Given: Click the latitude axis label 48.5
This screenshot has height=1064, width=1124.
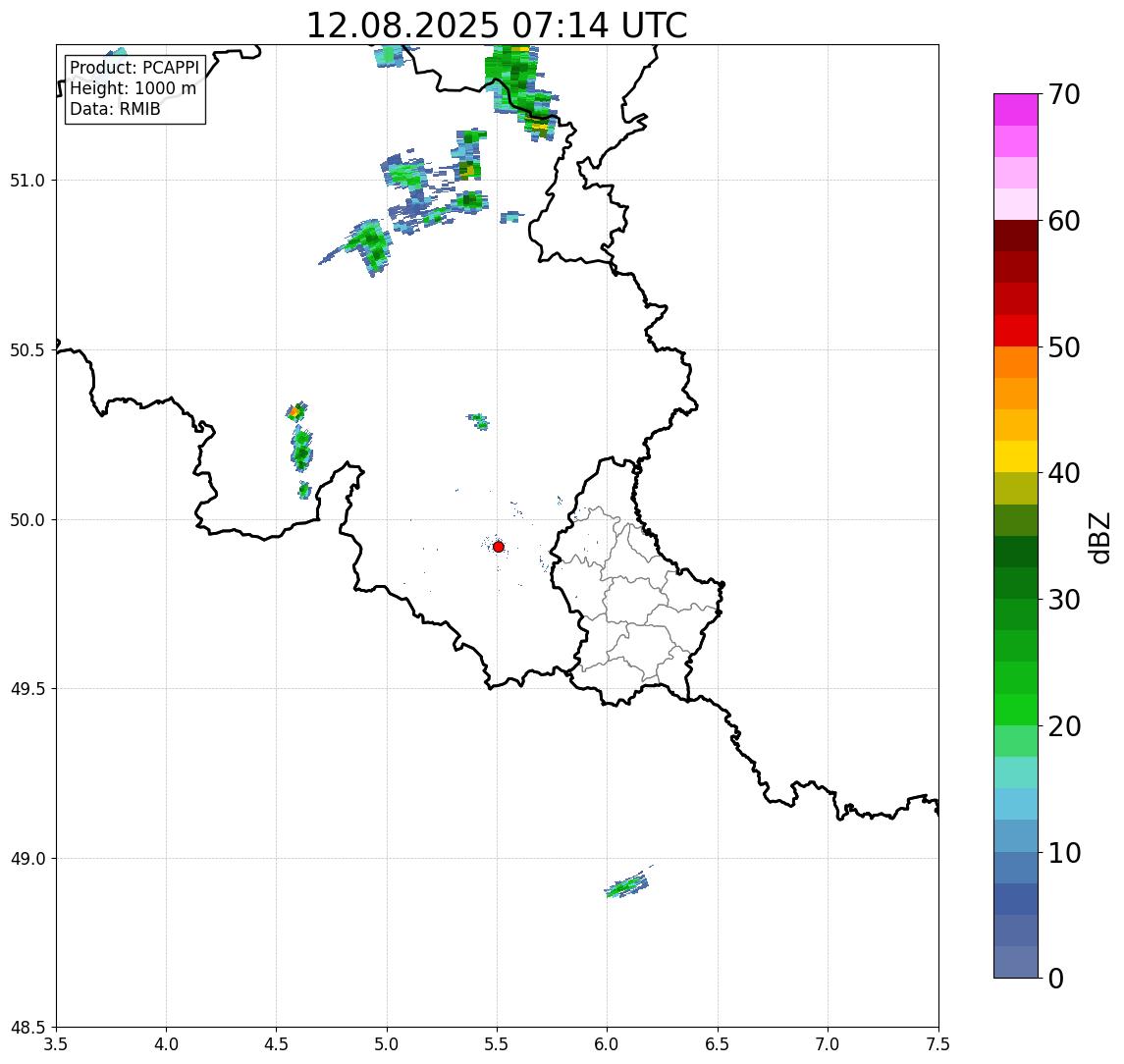Looking at the screenshot, I should click(27, 1028).
